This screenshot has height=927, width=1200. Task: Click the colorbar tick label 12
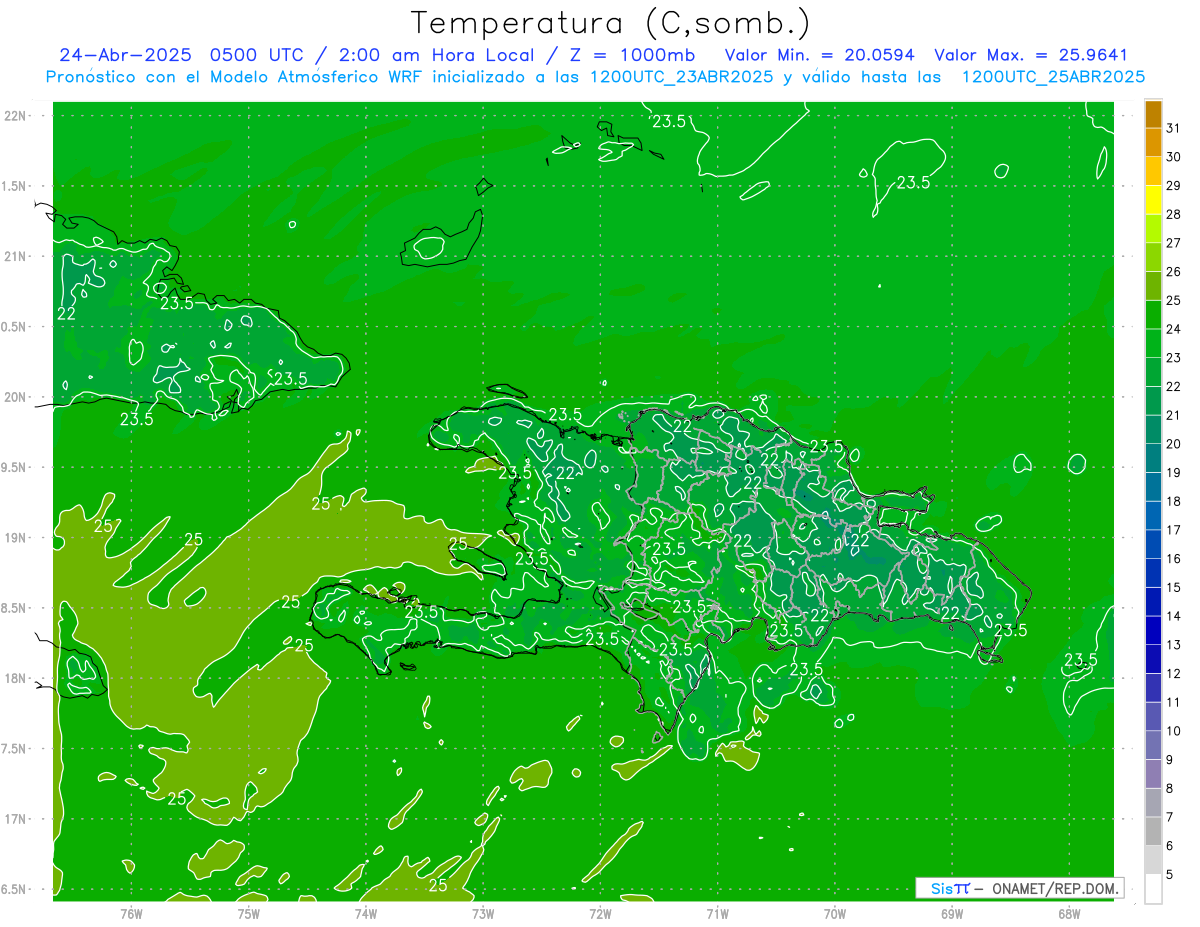pyautogui.click(x=1173, y=674)
